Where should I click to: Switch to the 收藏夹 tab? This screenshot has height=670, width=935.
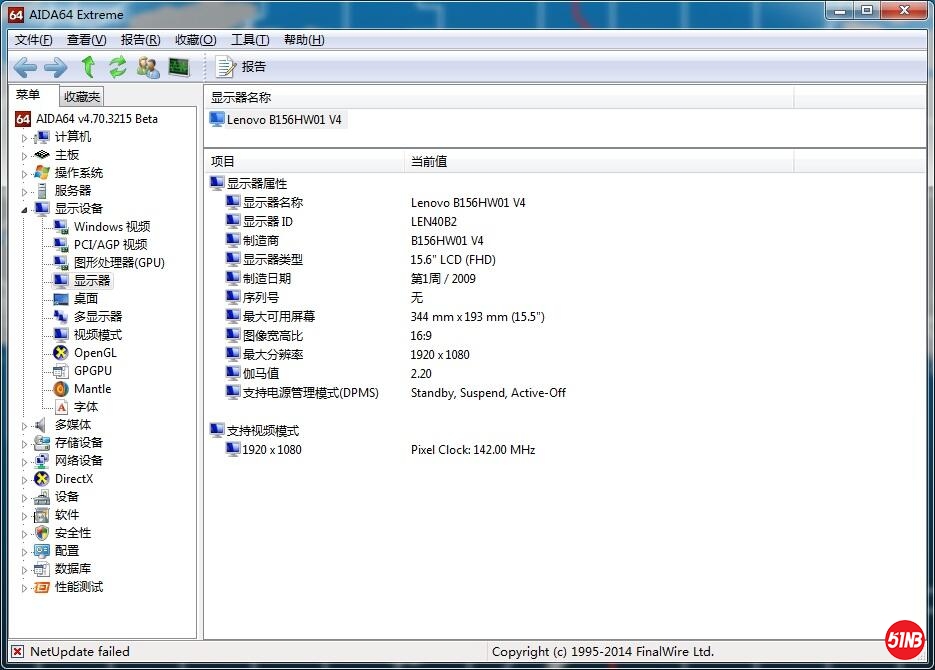[x=82, y=97]
